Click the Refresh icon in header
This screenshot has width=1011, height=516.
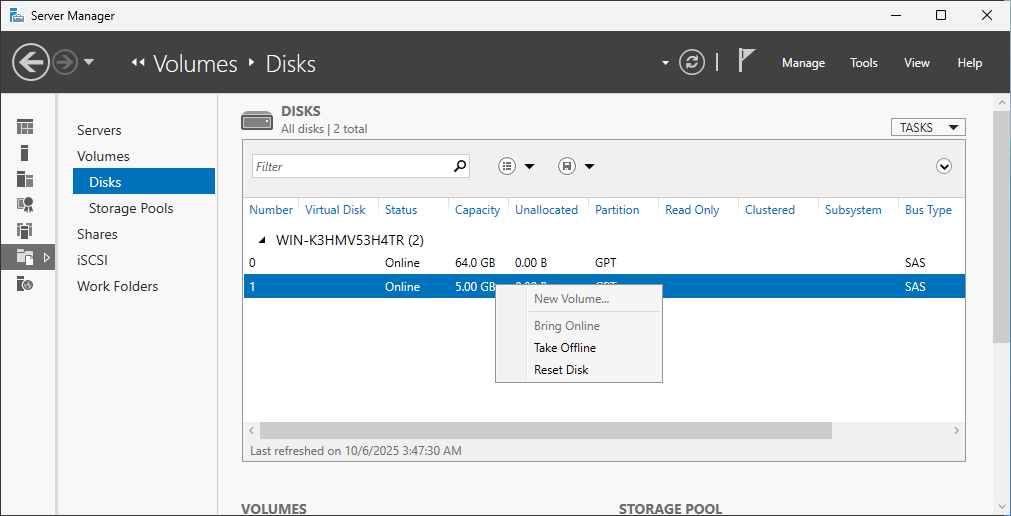[x=692, y=63]
